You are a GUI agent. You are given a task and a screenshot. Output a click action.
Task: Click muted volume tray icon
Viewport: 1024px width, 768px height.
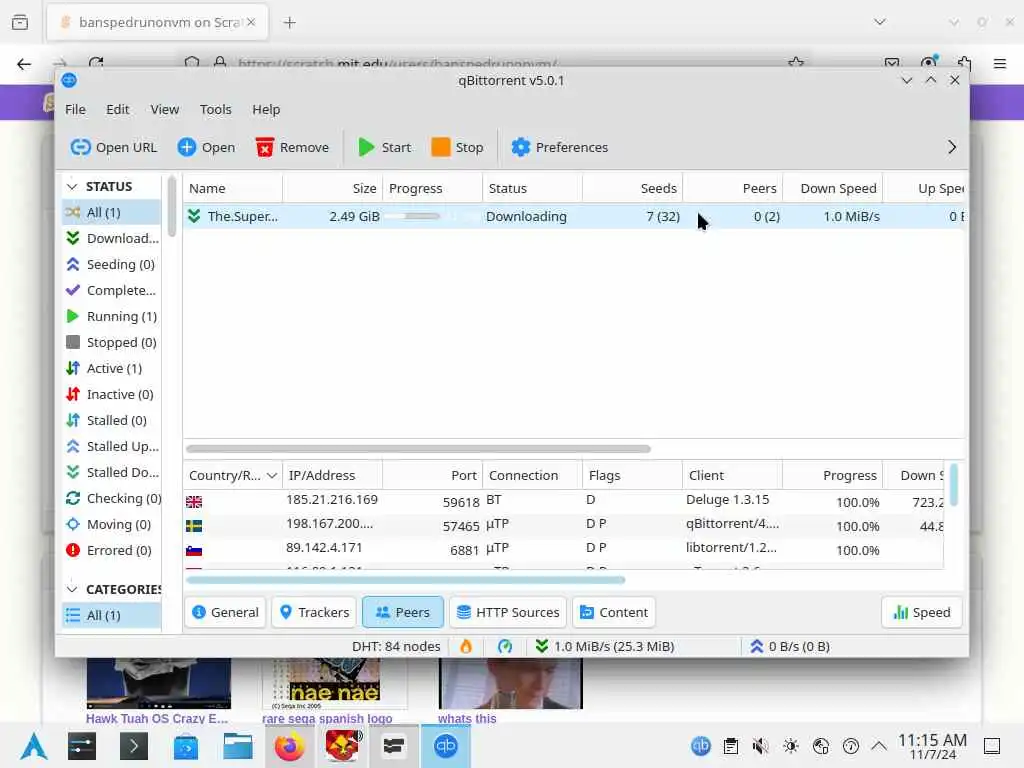pos(760,746)
